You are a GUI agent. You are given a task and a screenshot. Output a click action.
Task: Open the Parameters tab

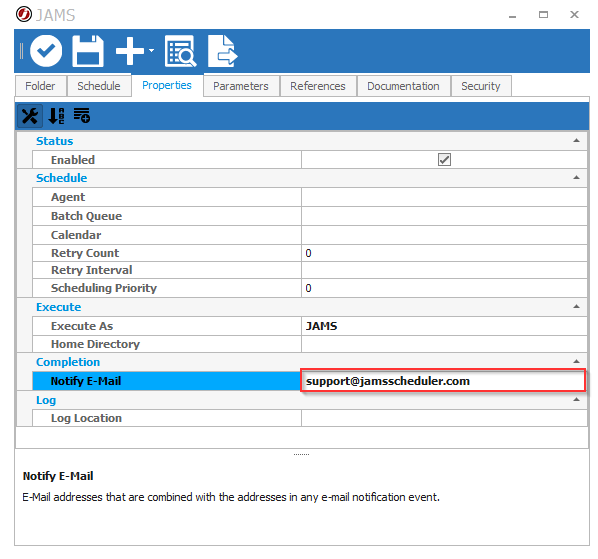click(x=241, y=86)
